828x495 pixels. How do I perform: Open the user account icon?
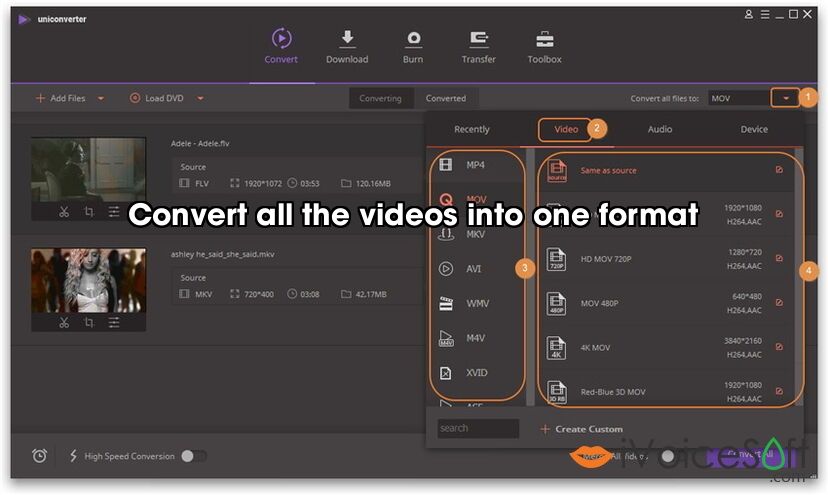(749, 15)
